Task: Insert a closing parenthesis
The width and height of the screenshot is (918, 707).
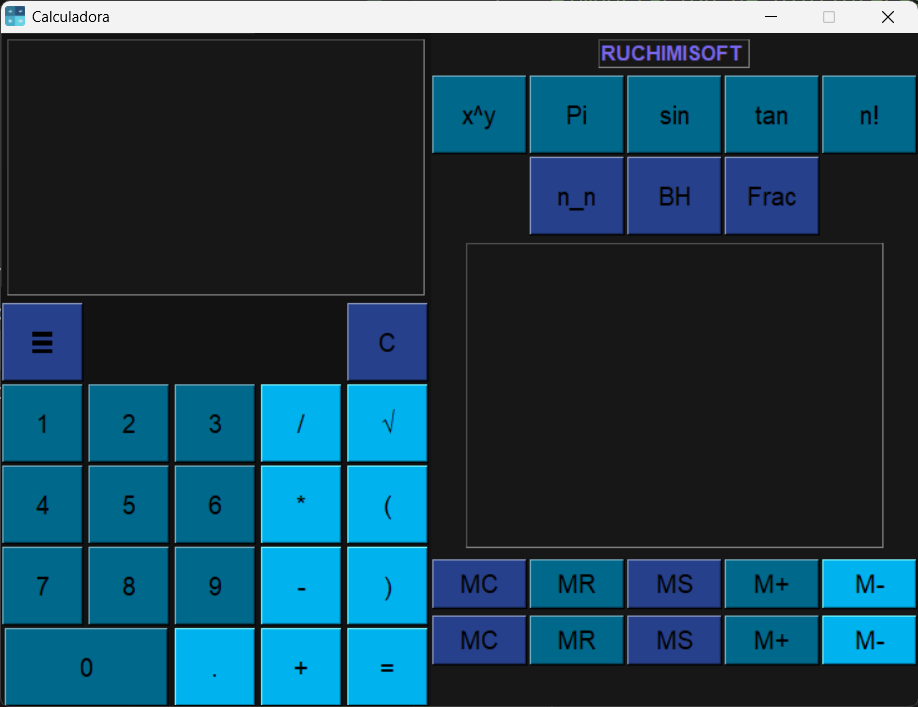Action: click(x=387, y=585)
